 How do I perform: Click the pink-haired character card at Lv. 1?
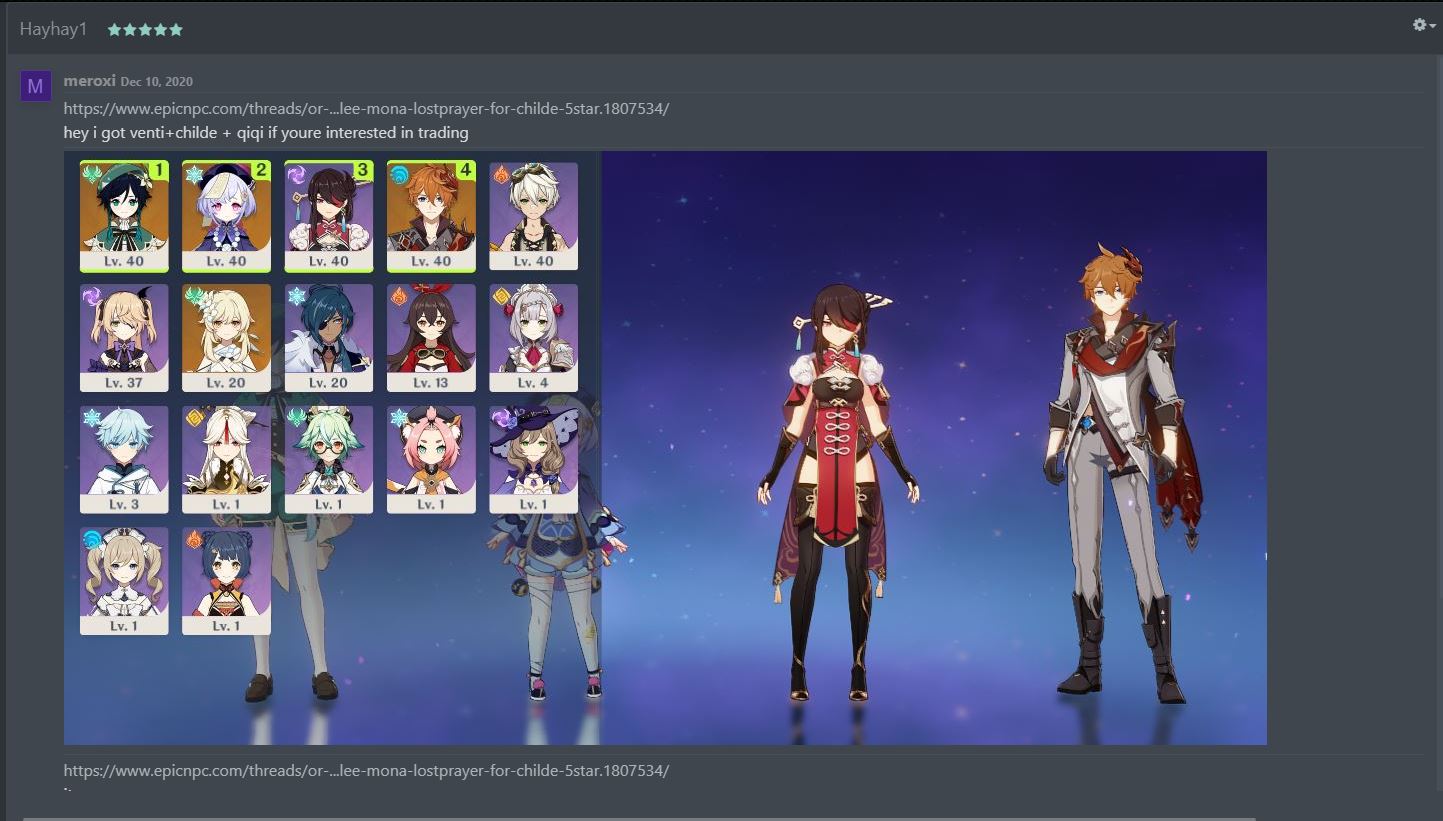(431, 460)
